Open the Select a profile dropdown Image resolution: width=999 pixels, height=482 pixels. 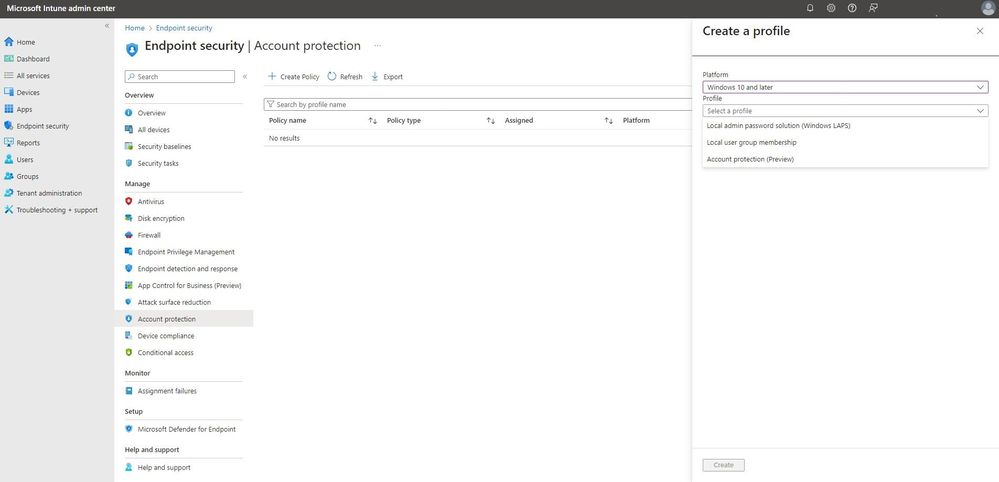coord(845,111)
